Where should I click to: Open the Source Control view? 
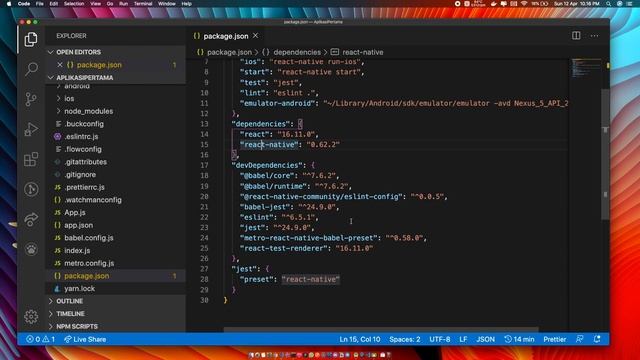click(31, 99)
